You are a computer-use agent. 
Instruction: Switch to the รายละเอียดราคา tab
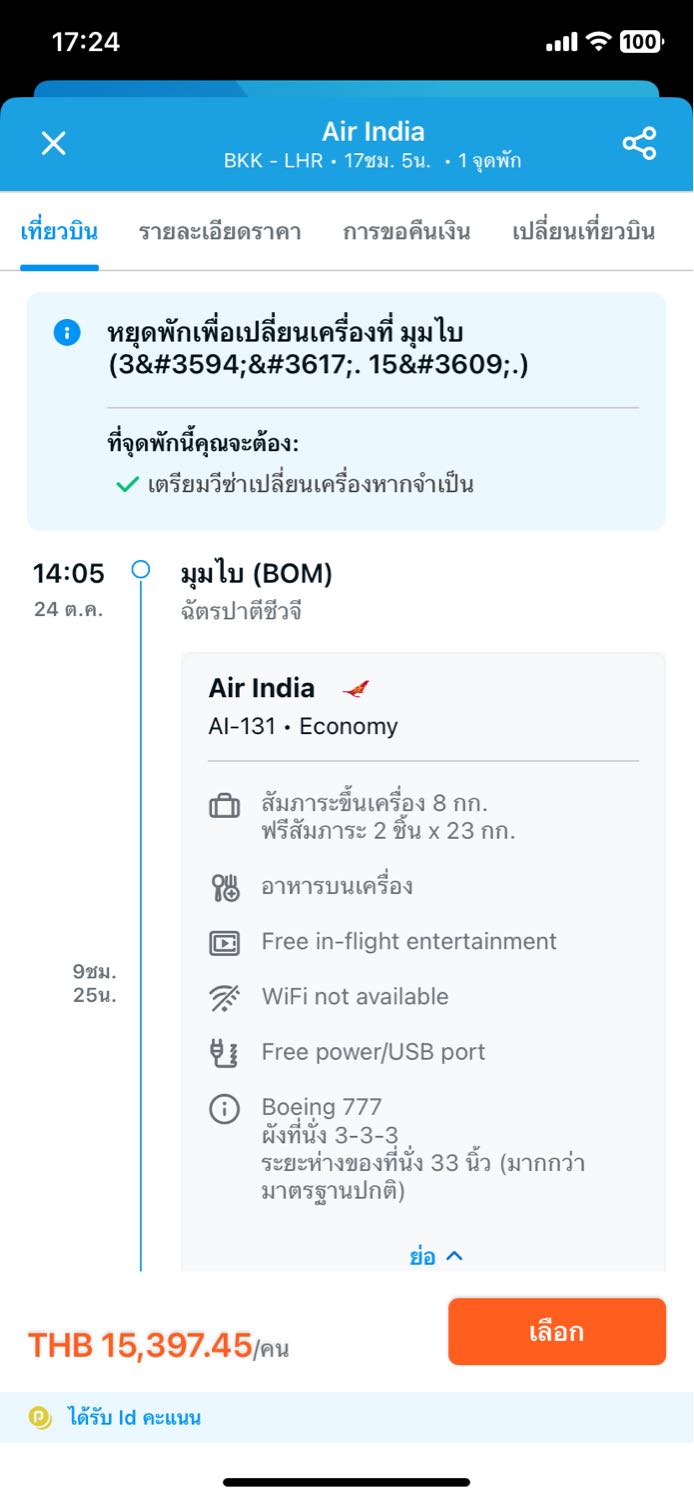point(220,232)
